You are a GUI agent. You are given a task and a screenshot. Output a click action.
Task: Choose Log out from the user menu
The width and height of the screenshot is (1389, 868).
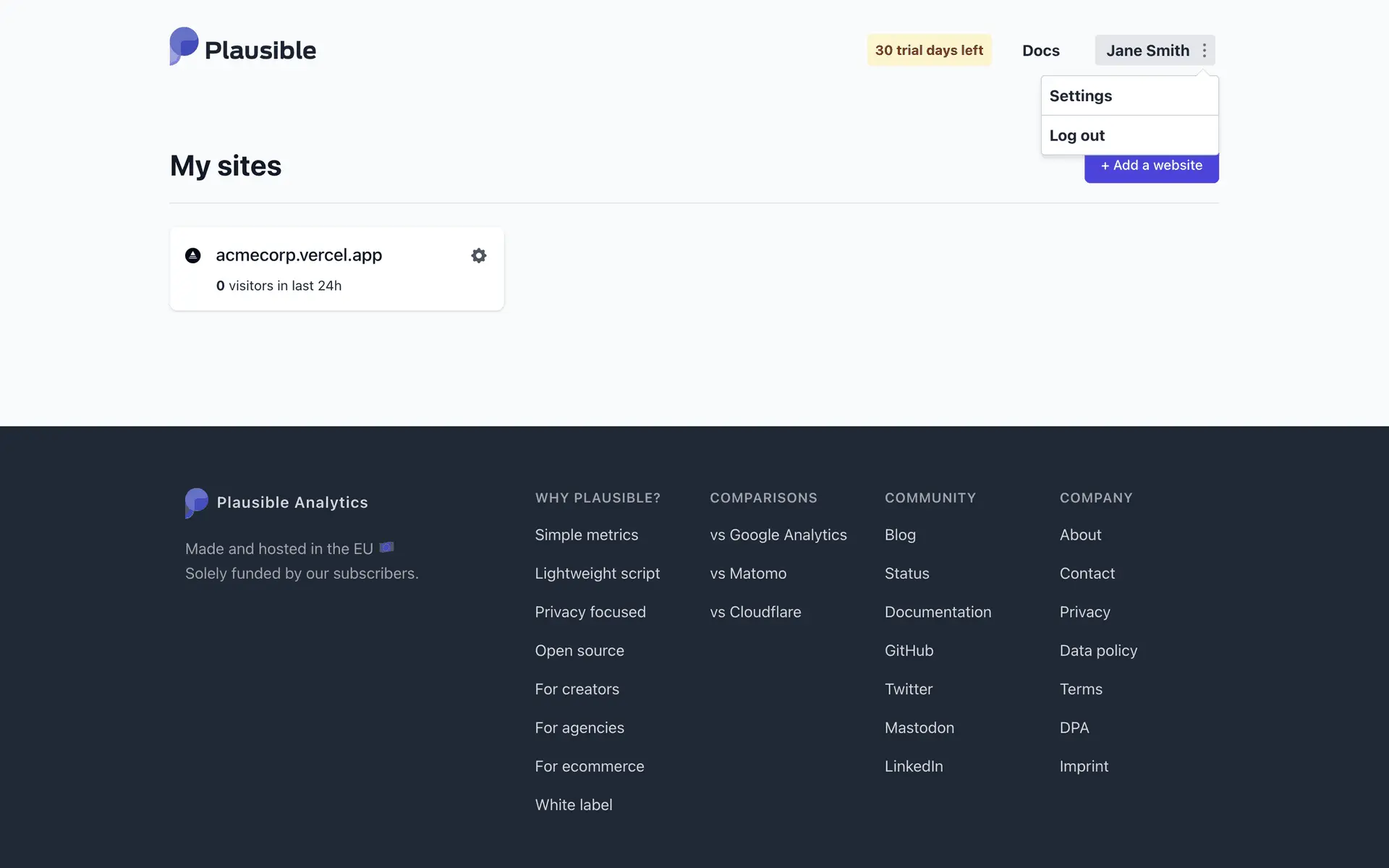click(1076, 136)
